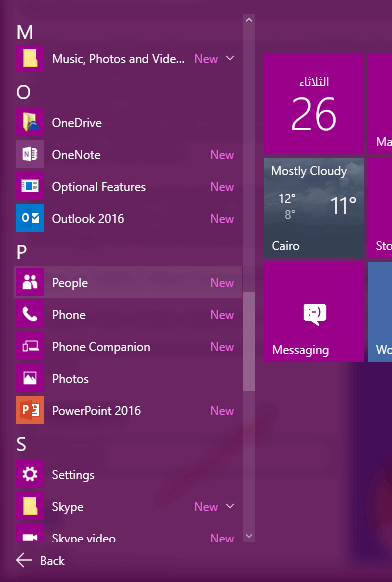This screenshot has width=392, height=582.
Task: Open the Outlook 2016 icon
Action: point(30,218)
